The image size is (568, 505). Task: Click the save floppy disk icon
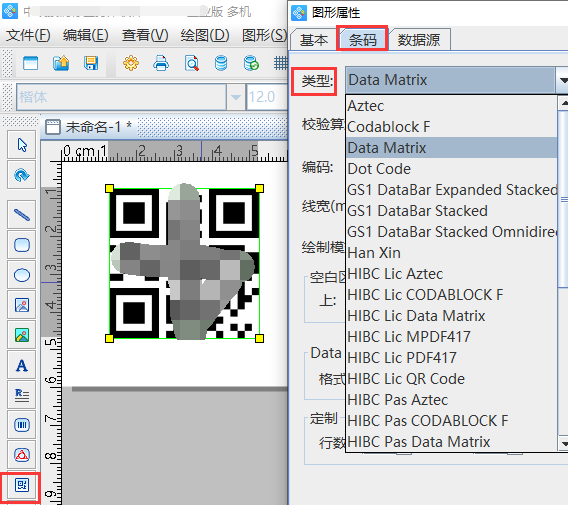click(91, 63)
